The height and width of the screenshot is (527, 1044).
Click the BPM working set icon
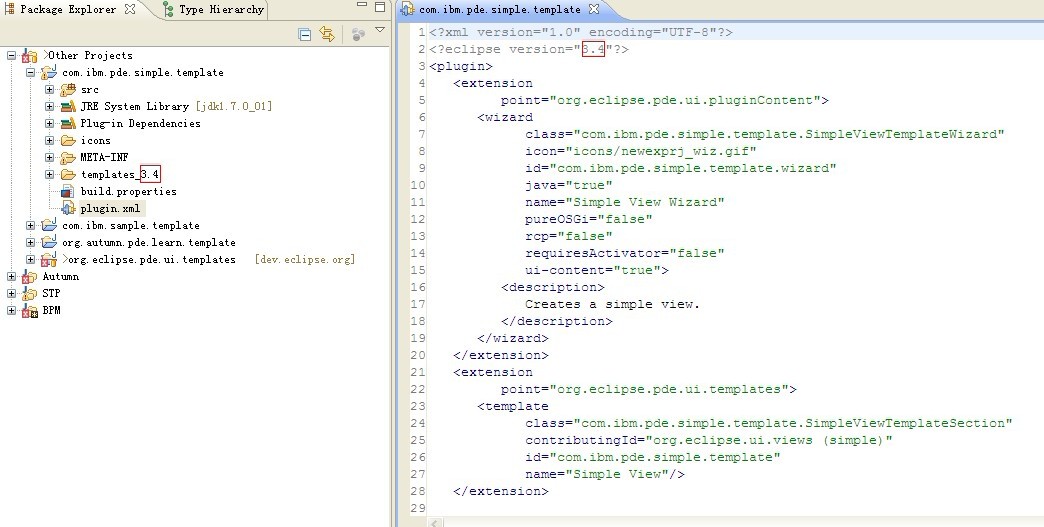point(30,311)
